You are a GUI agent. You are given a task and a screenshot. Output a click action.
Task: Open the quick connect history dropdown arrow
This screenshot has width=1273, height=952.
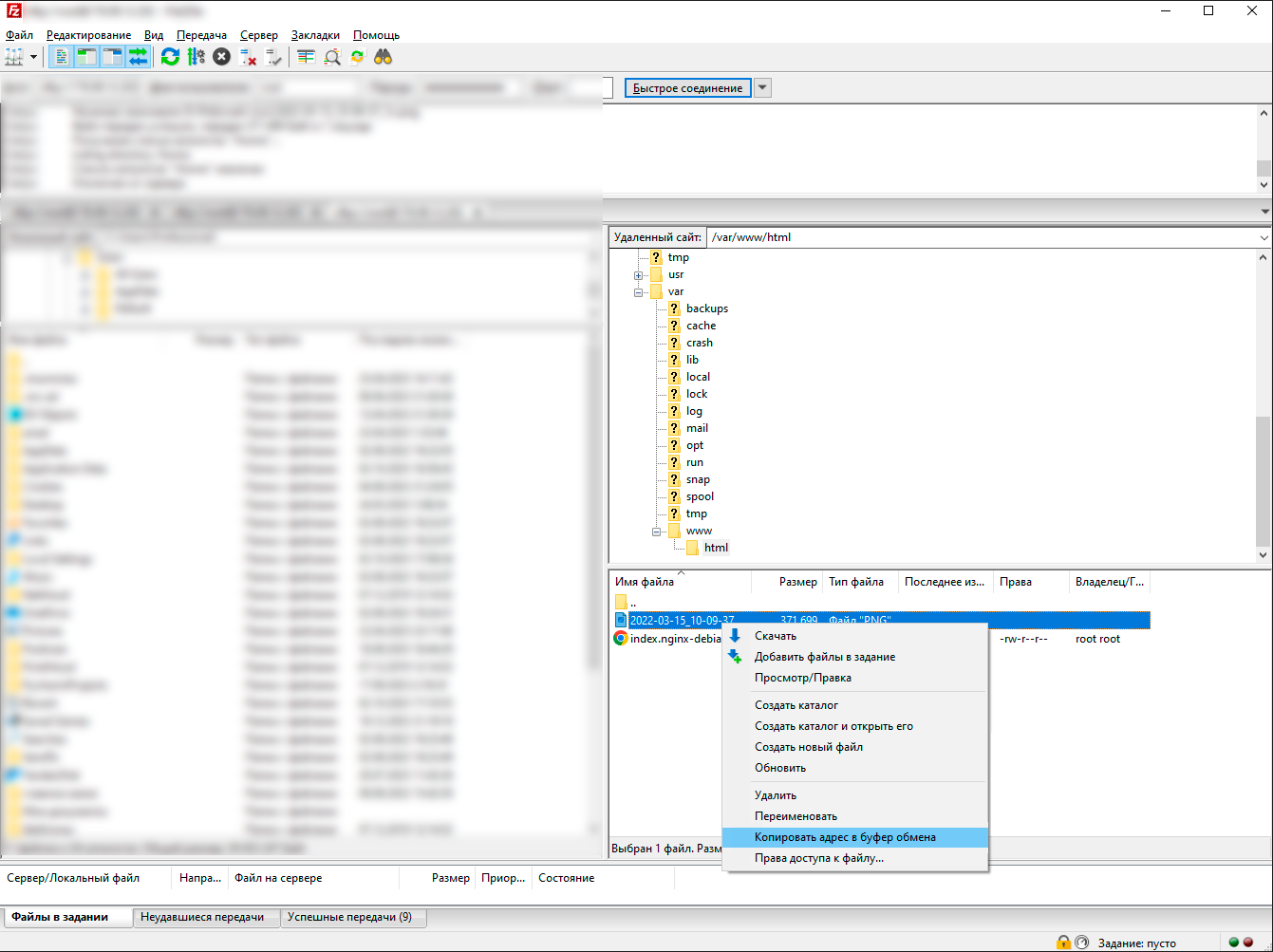(762, 88)
